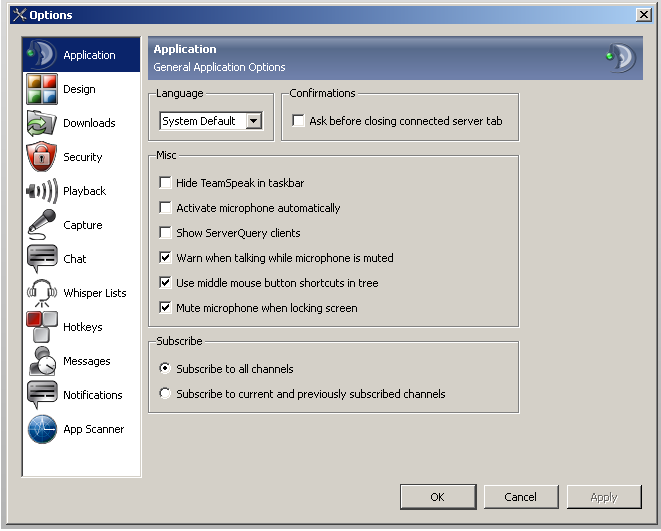Image resolution: width=661 pixels, height=531 pixels.
Task: Uncheck Warn when talking while microphone muted
Action: click(165, 257)
